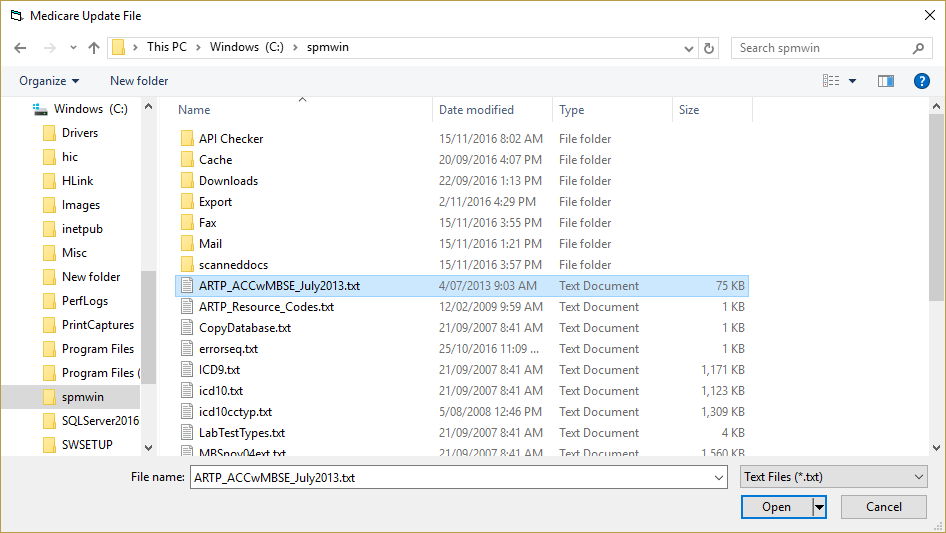Click the Cancel button

[884, 507]
